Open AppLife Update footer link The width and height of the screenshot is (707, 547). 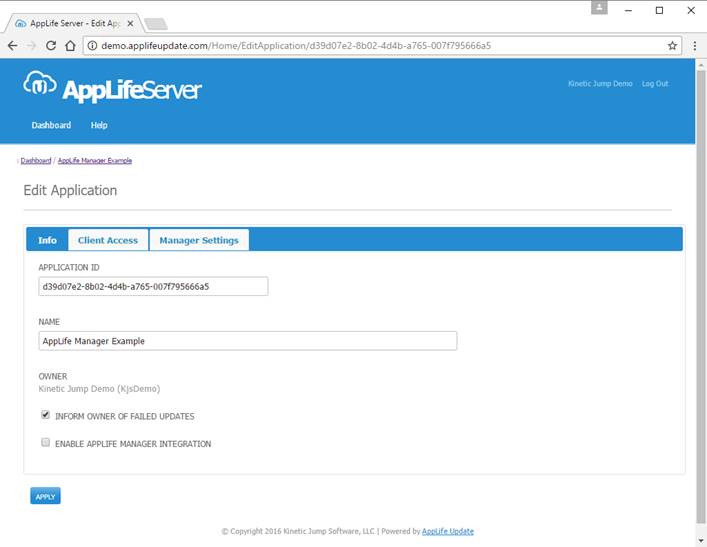[448, 531]
